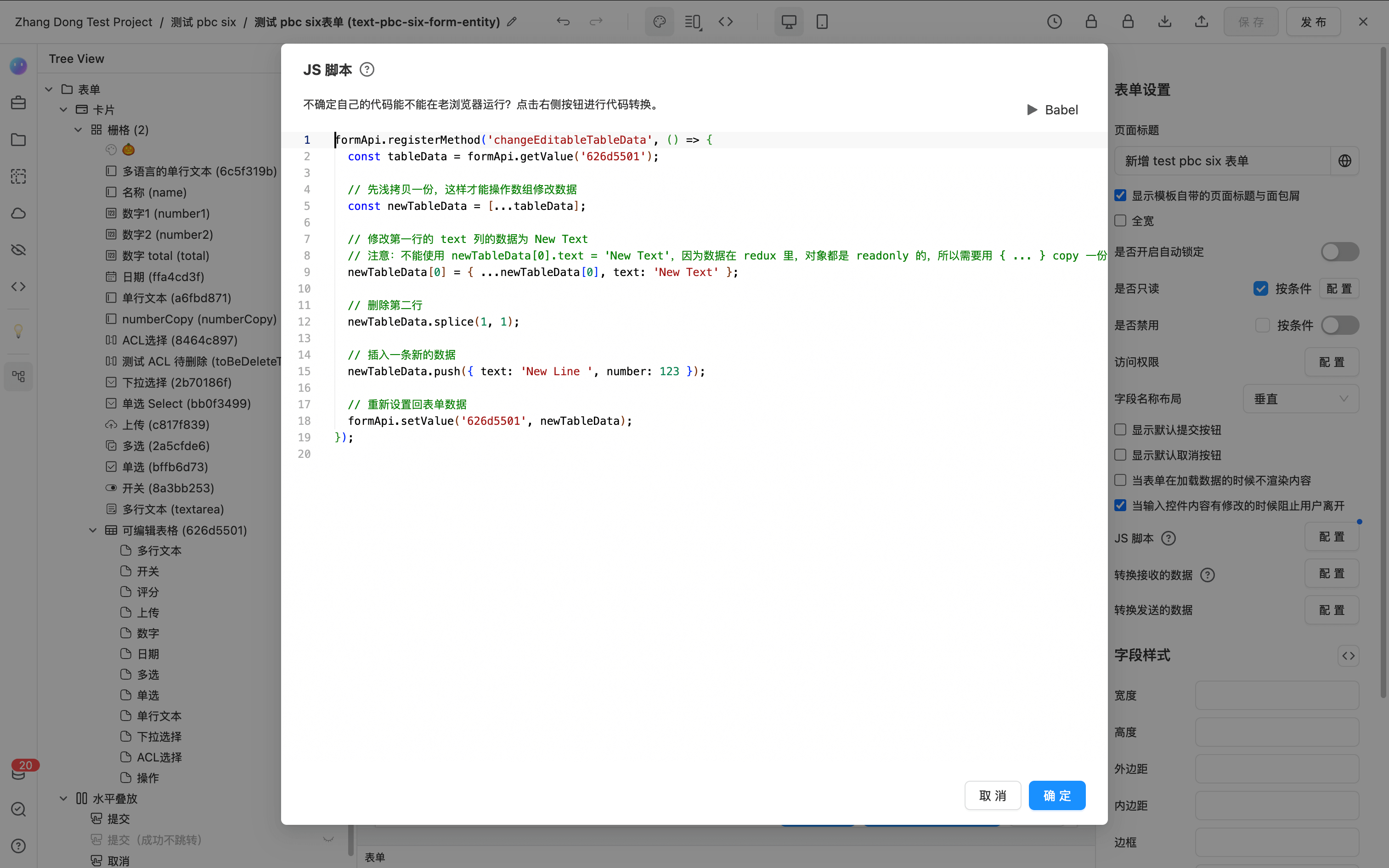This screenshot has width=1389, height=868.
Task: Check 显示默认取消按钮 checkbox
Action: tap(1120, 455)
